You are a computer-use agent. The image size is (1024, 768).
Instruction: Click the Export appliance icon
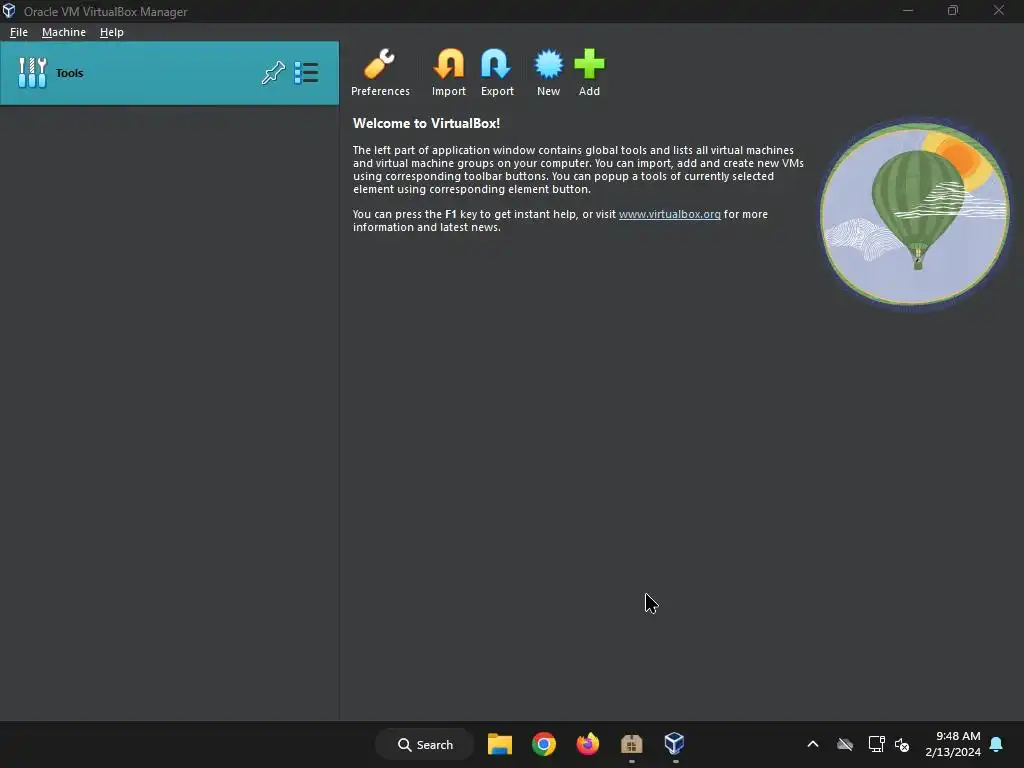pos(497,72)
